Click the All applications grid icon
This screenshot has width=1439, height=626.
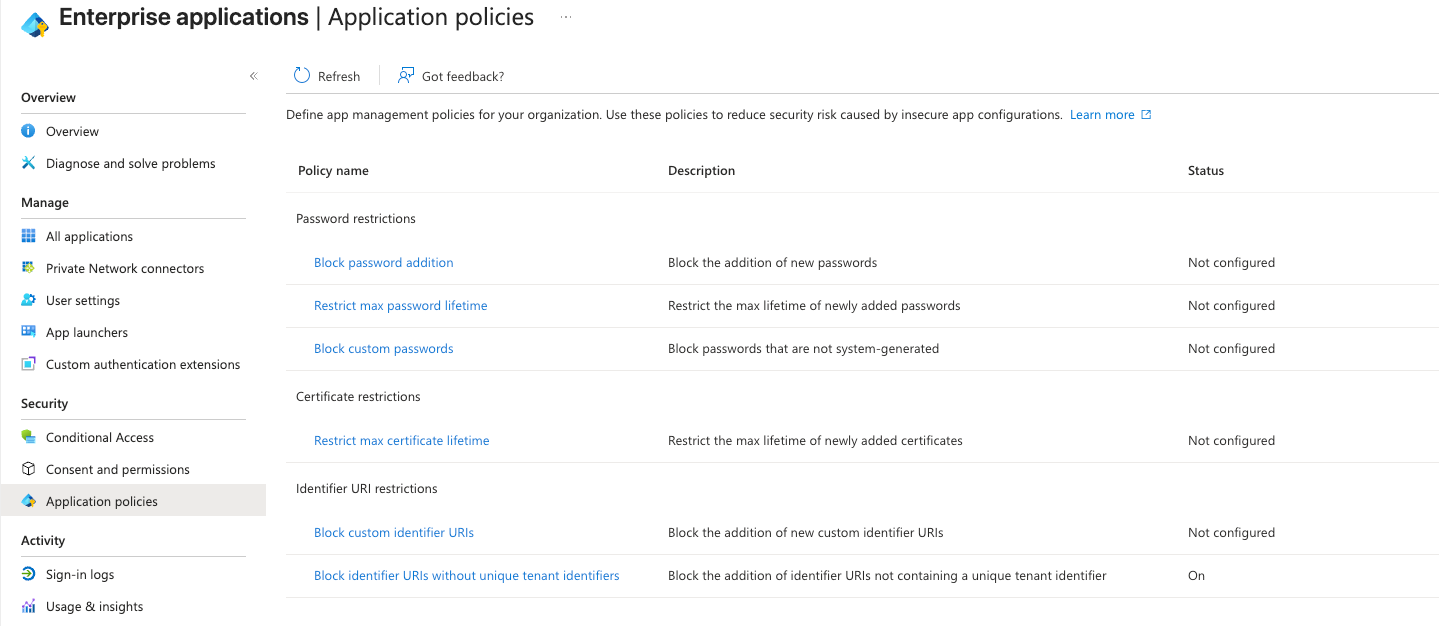pos(28,236)
